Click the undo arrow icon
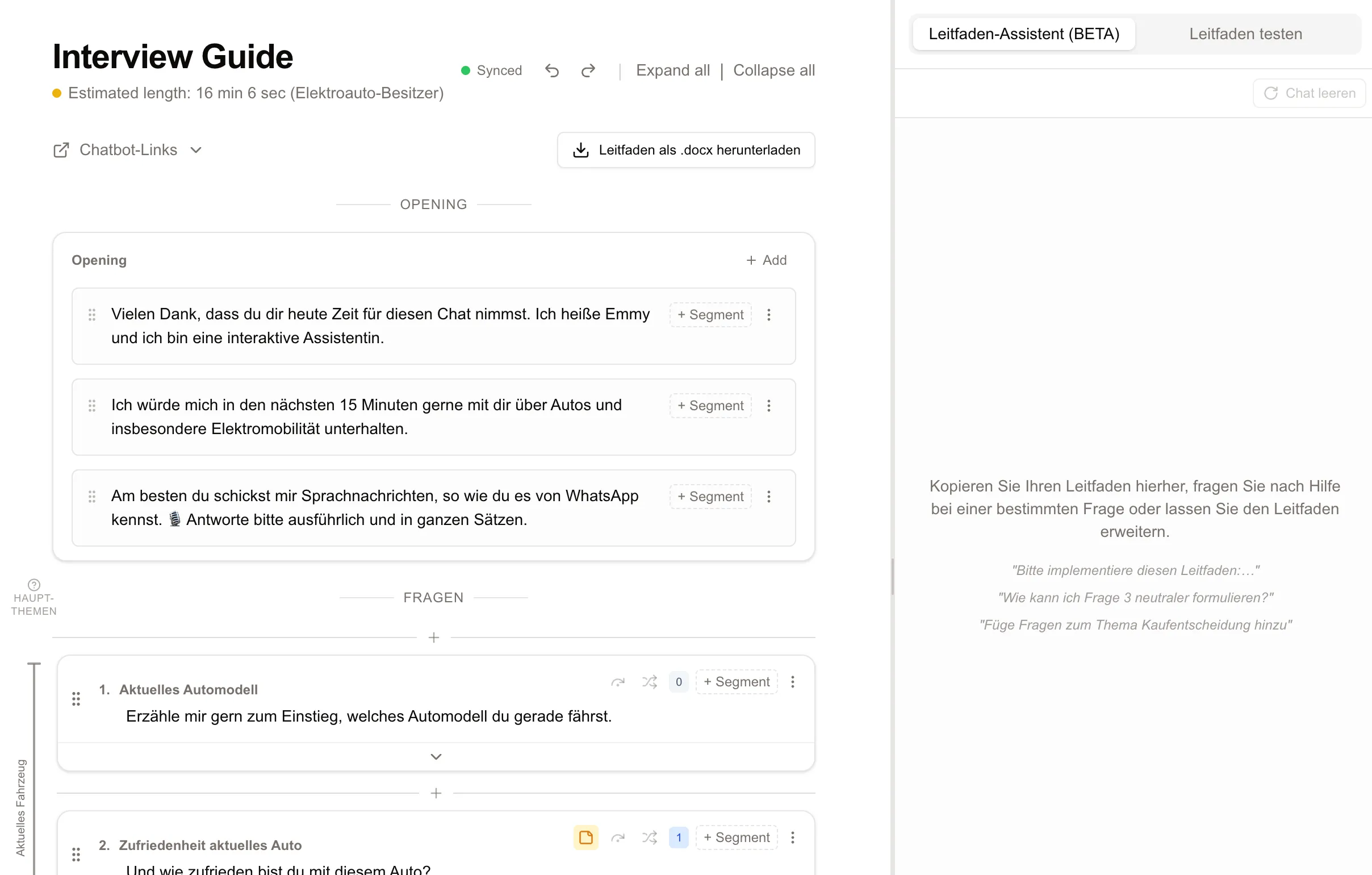Image resolution: width=1372 pixels, height=875 pixels. tap(551, 70)
